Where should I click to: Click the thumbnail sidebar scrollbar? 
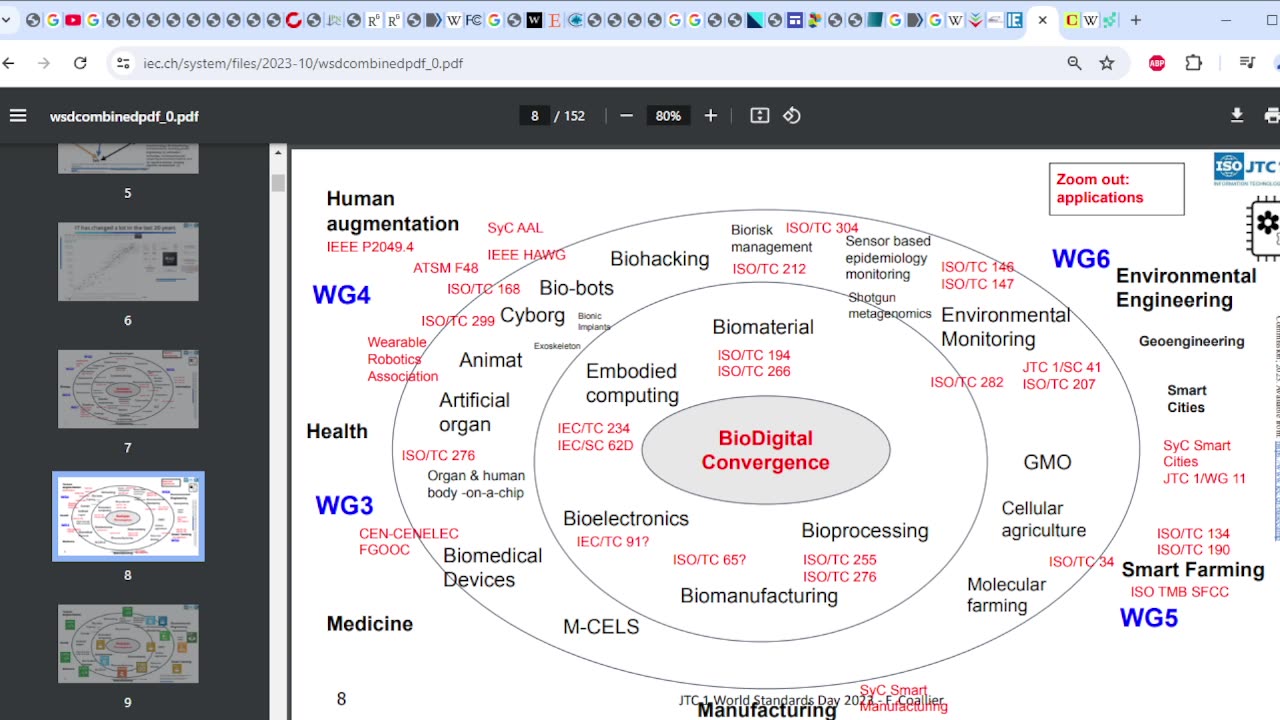click(x=278, y=183)
